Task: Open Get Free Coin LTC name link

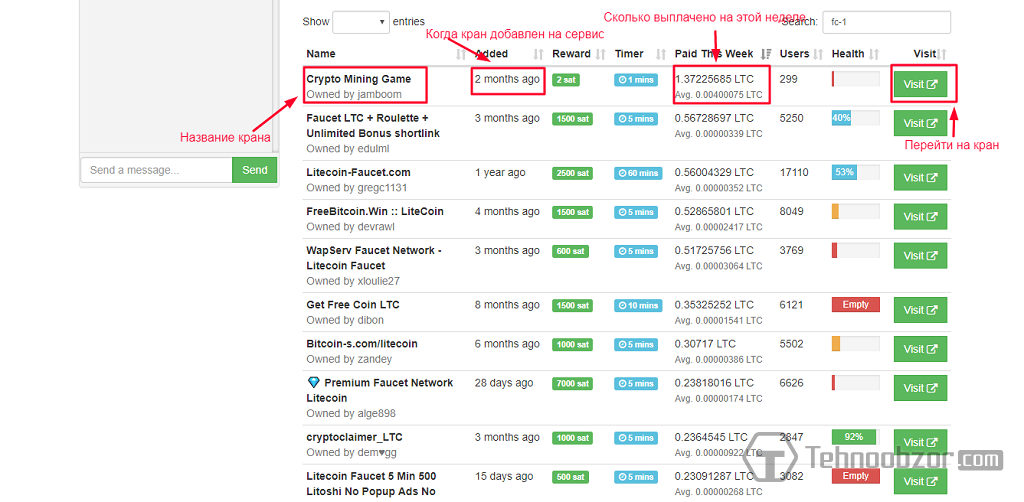Action: (353, 305)
